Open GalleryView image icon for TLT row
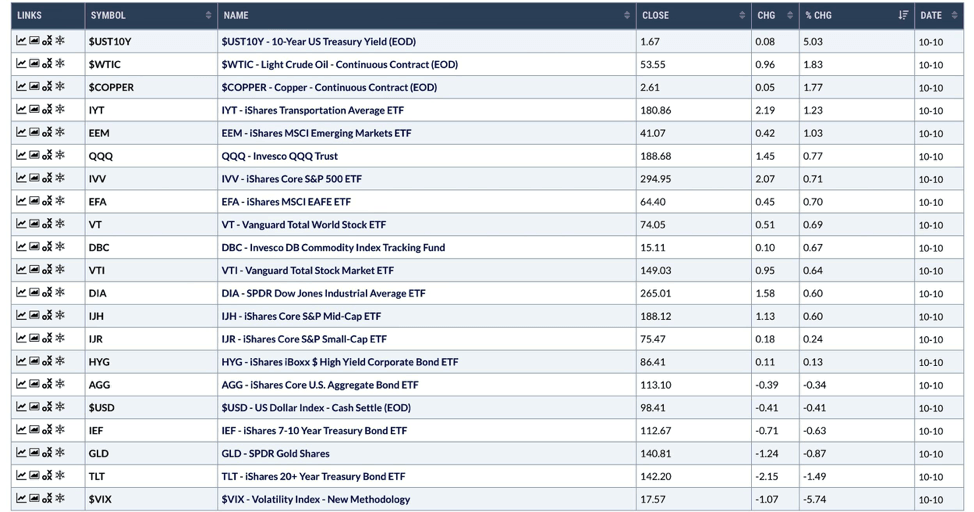Viewport: 974px width, 512px height. (x=34, y=475)
